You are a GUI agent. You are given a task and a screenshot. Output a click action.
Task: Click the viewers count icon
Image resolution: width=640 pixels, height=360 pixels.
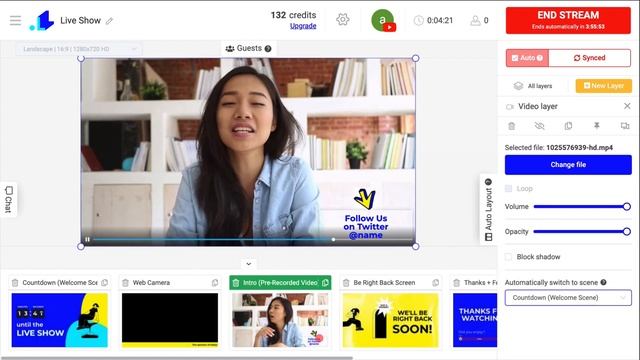[x=475, y=20]
